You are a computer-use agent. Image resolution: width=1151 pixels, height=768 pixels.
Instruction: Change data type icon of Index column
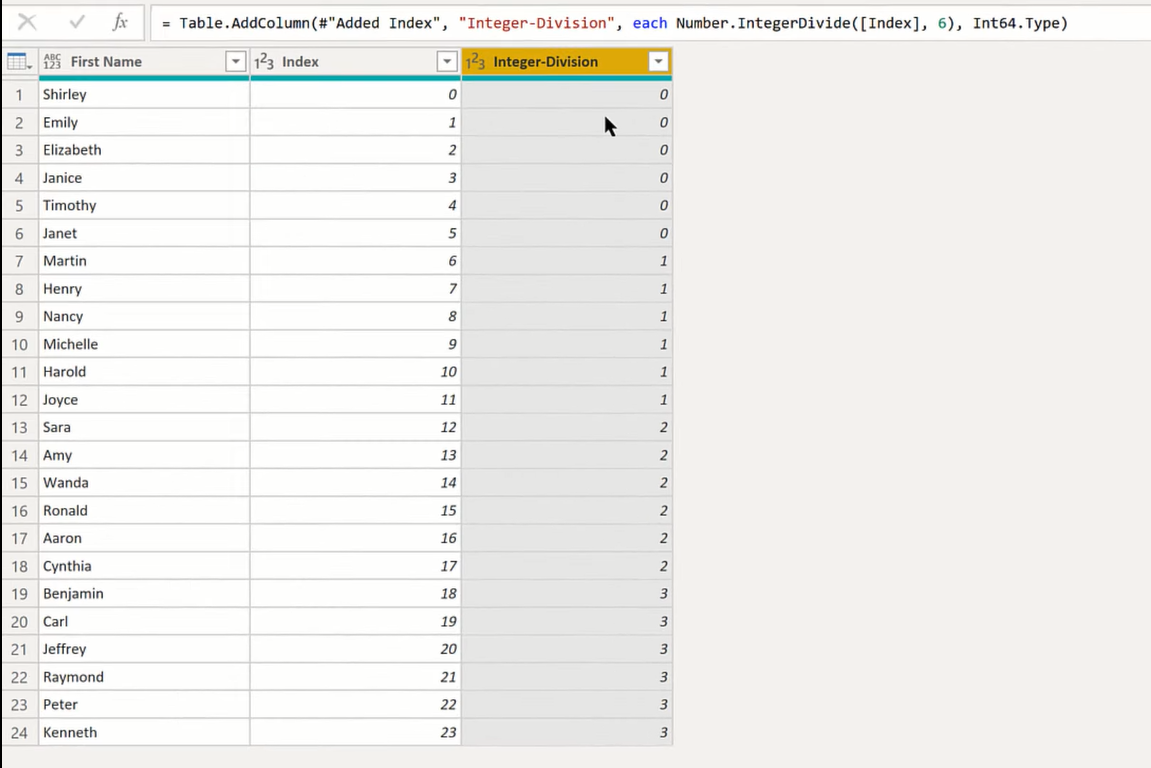[x=264, y=62]
